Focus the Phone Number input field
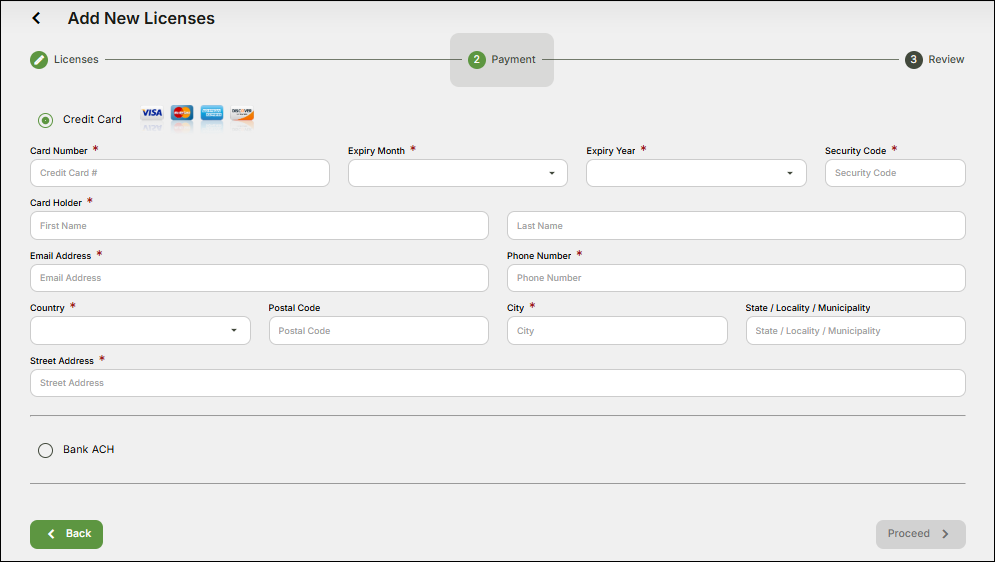 tap(736, 278)
